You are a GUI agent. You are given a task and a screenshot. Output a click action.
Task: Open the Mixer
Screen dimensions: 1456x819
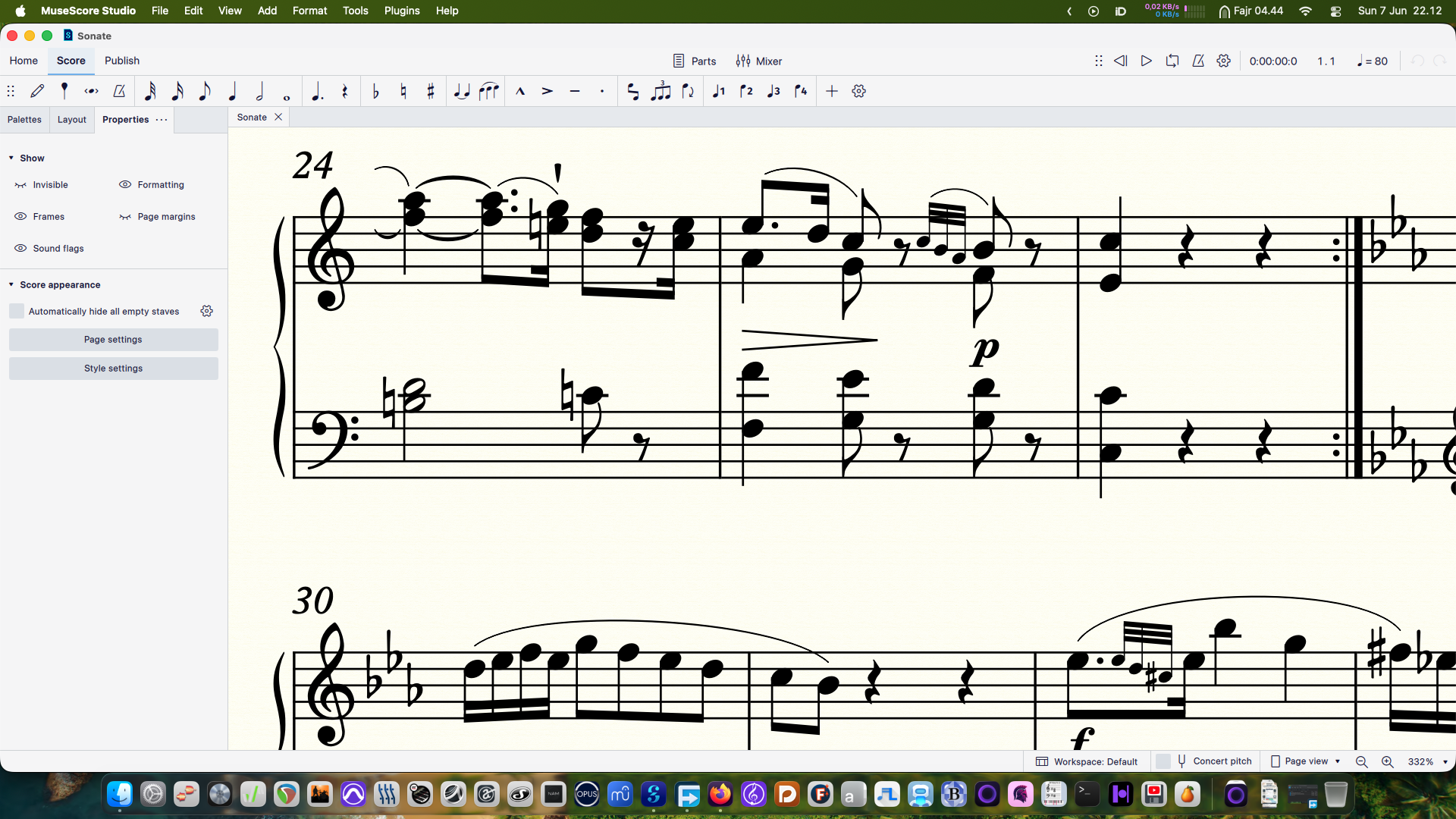coord(759,61)
